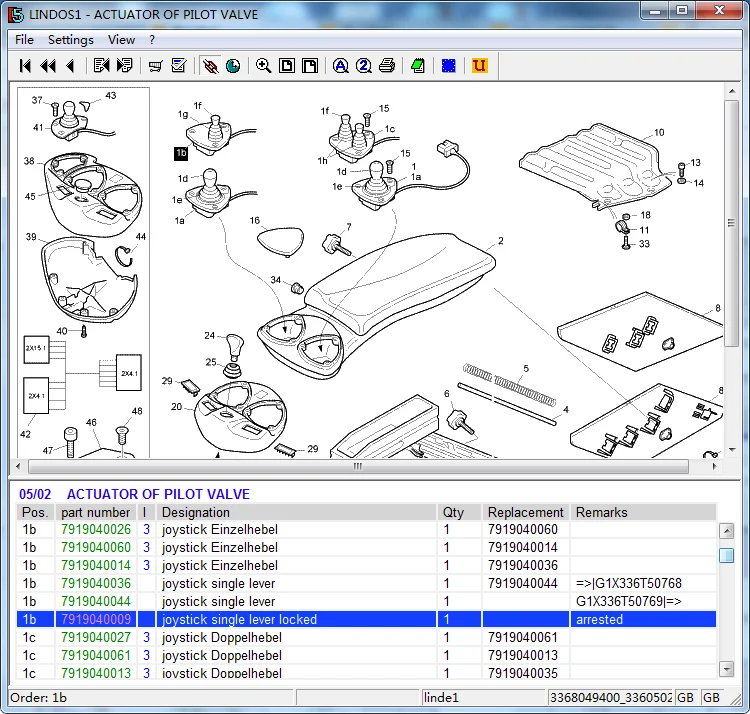Click remark G1X336T50769|=>

point(629,602)
